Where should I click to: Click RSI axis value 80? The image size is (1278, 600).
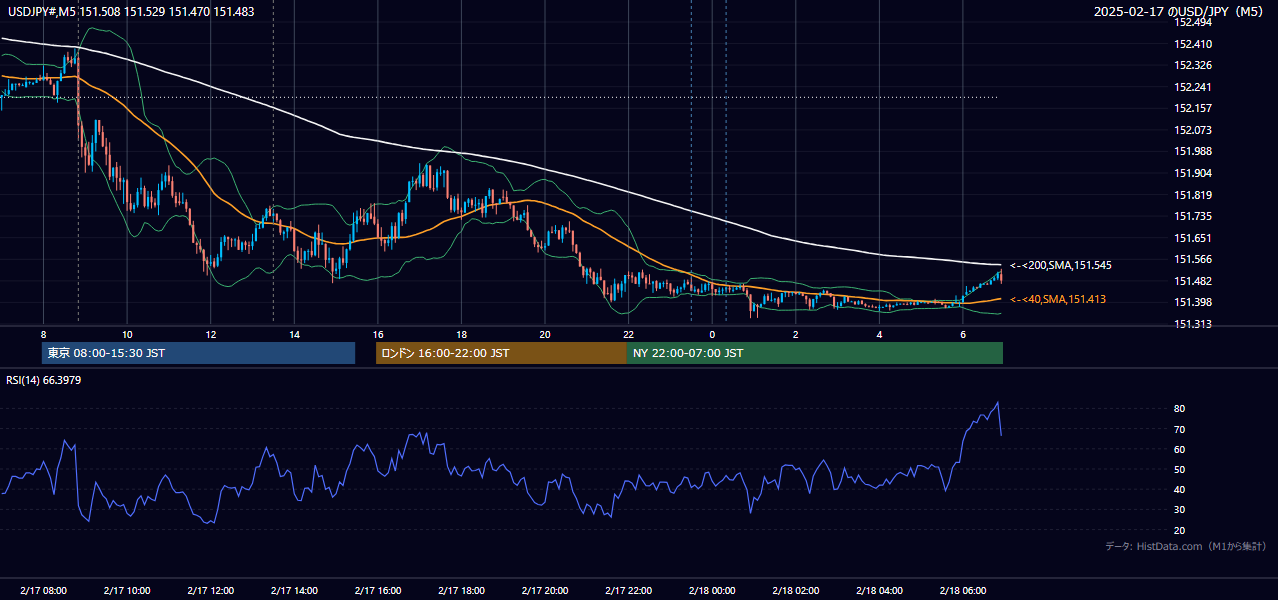coord(1180,409)
